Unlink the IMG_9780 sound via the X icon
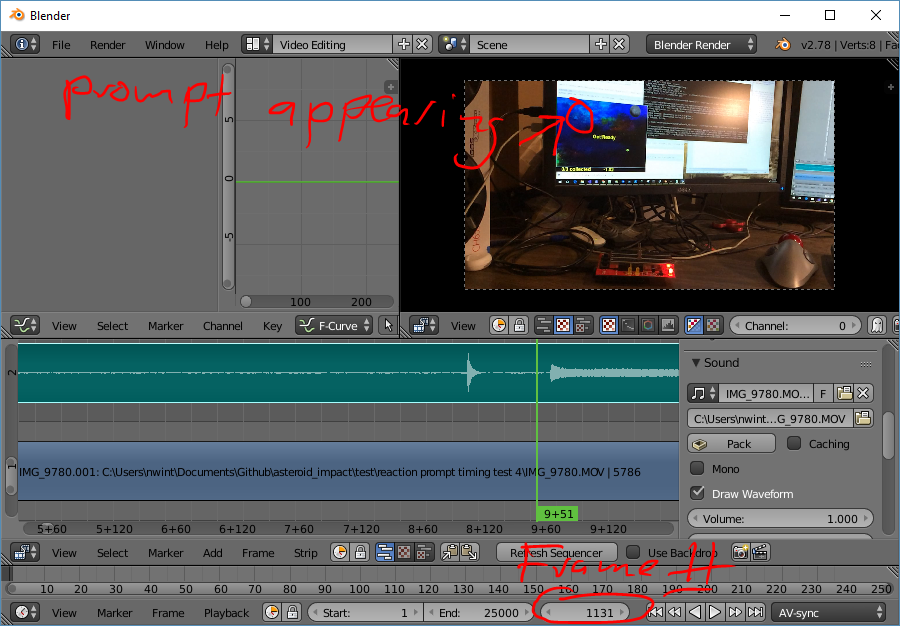 click(x=862, y=393)
